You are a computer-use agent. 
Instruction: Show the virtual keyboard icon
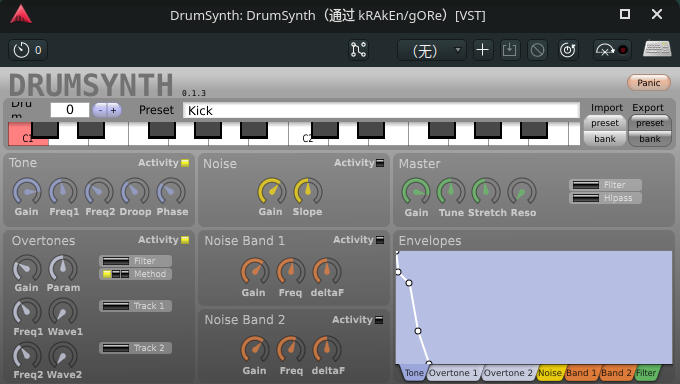click(x=657, y=49)
